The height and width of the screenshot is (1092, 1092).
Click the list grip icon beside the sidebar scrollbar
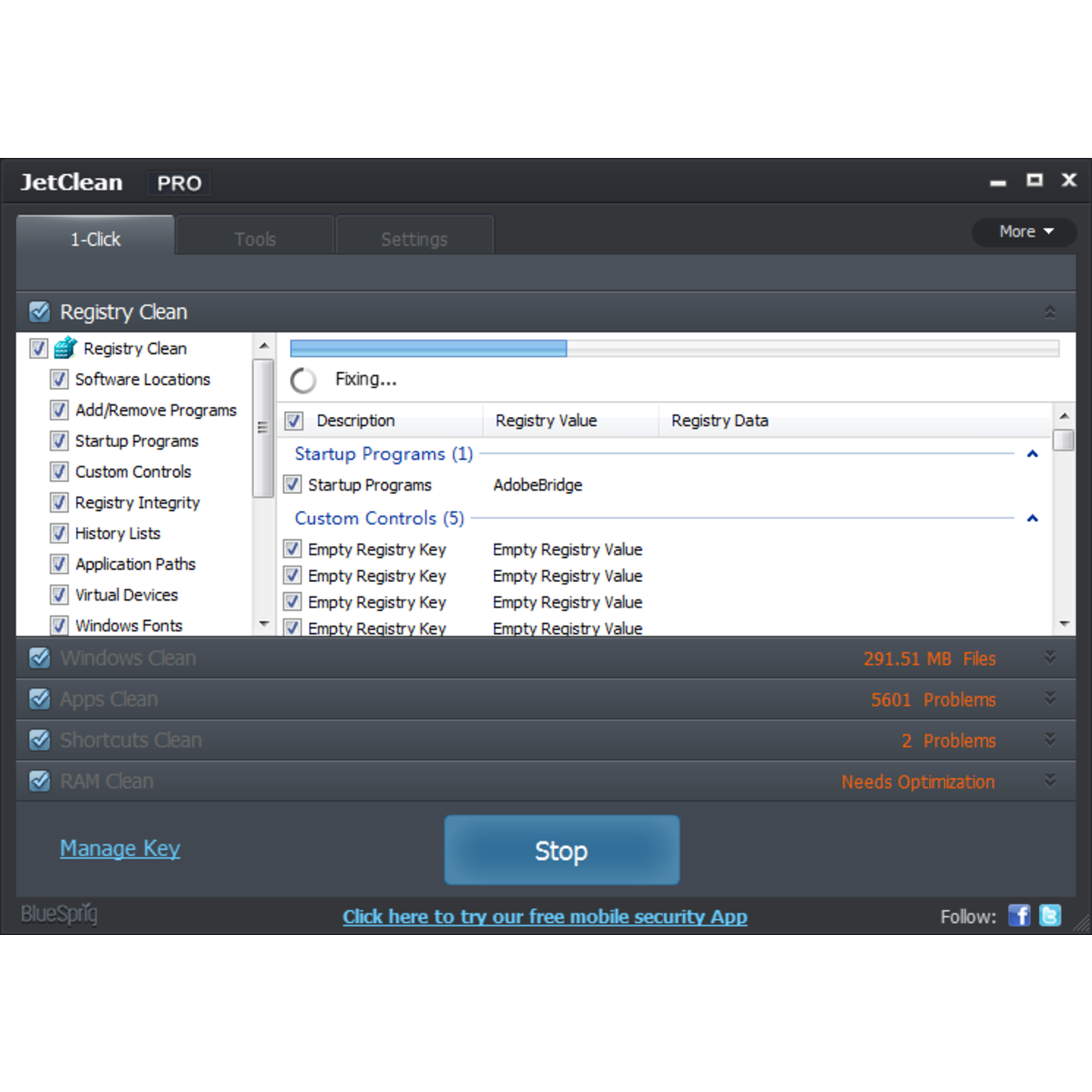(263, 427)
